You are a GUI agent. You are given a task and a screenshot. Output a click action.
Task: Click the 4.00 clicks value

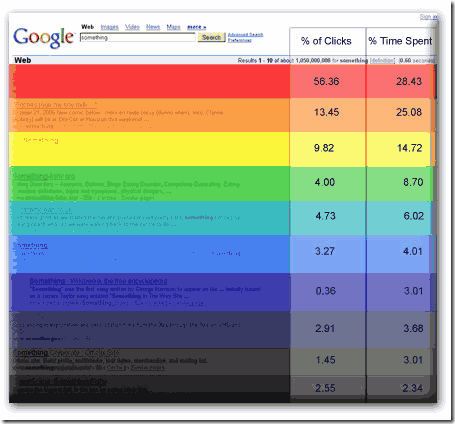(x=325, y=182)
